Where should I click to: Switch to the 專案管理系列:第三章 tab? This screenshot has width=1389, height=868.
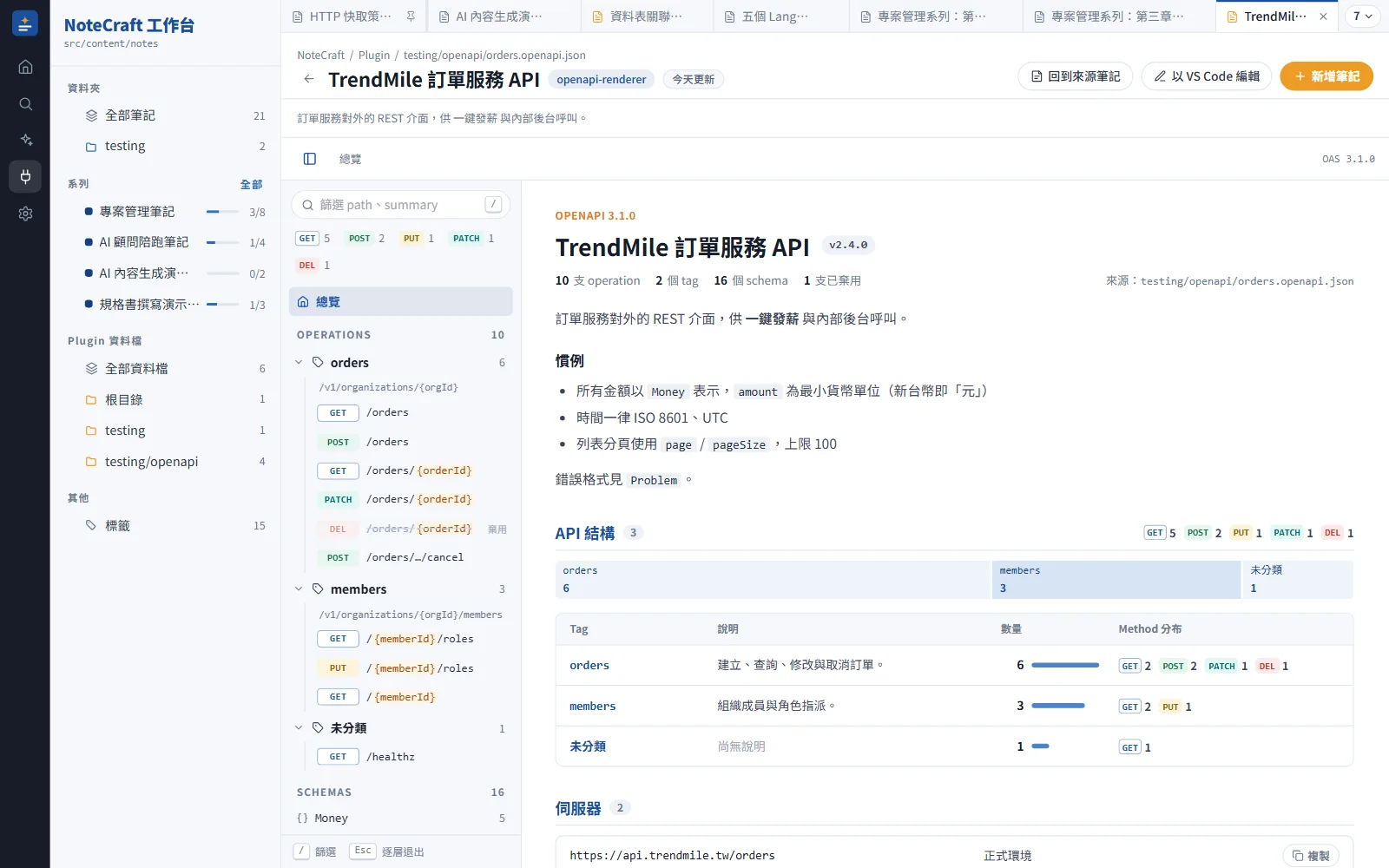click(1117, 16)
